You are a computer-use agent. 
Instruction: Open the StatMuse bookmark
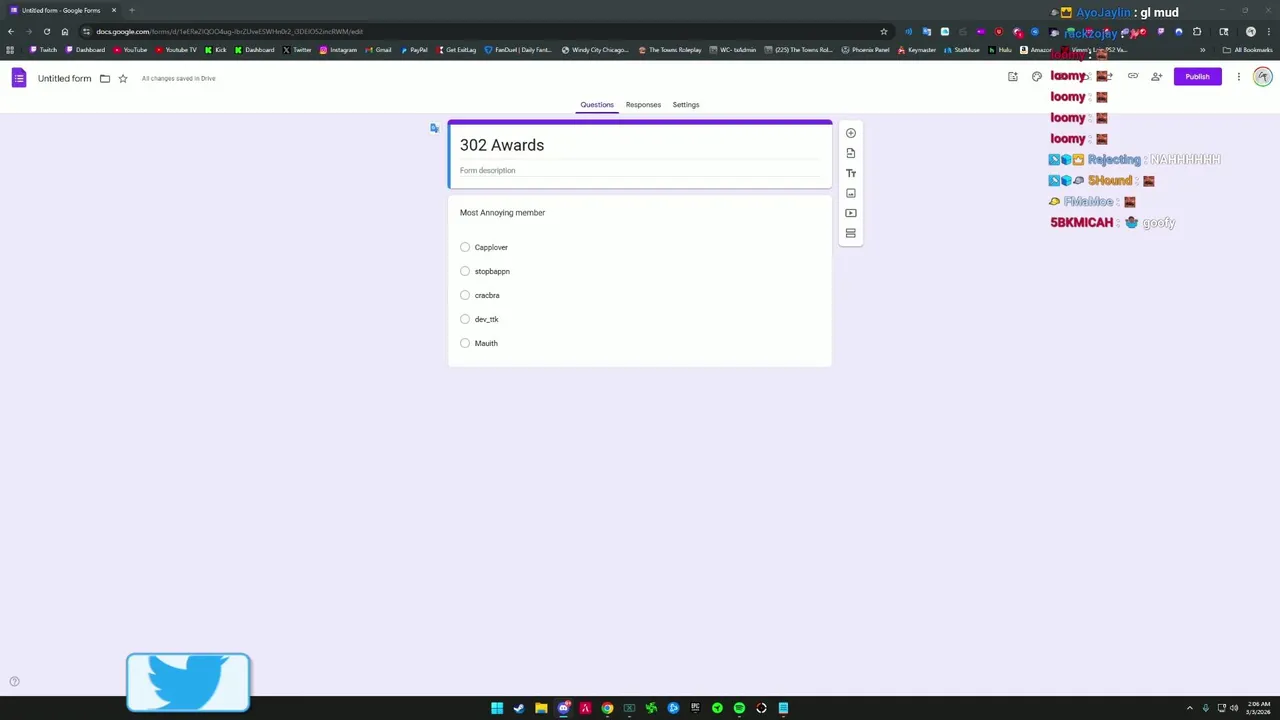point(962,50)
